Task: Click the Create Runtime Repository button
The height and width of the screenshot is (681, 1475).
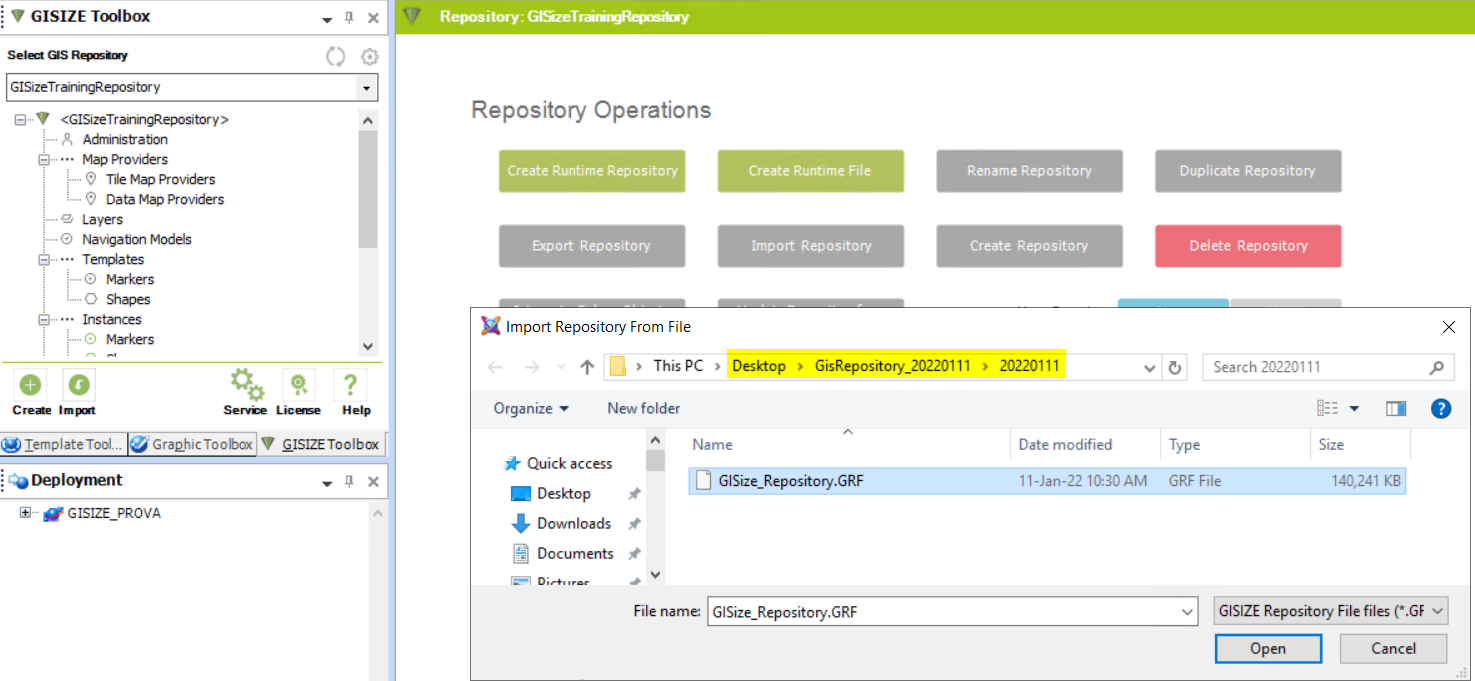Action: (592, 171)
